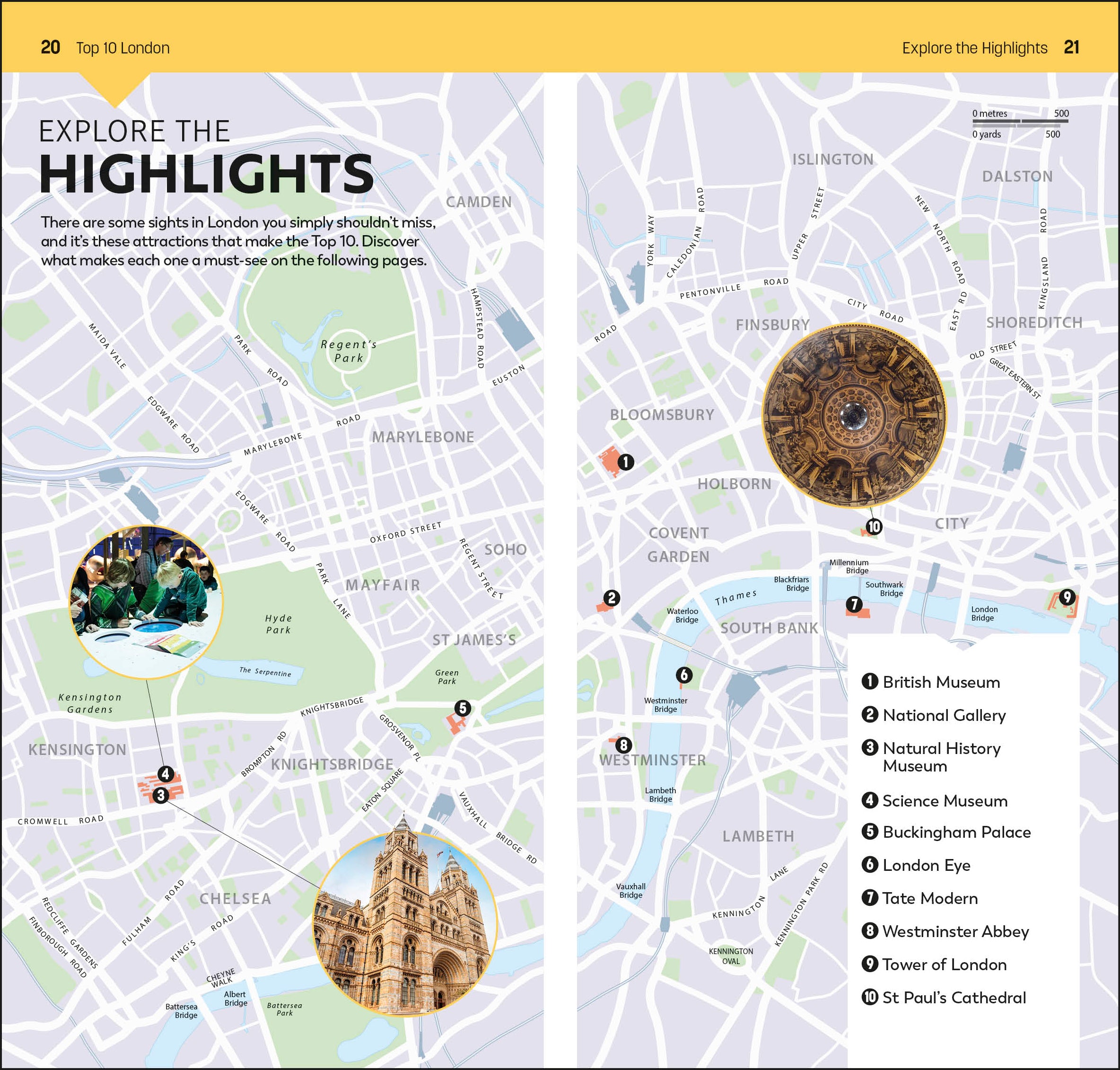The height and width of the screenshot is (1070, 1120).
Task: Click the "MAIDA VALE" road label
Action: (x=107, y=346)
